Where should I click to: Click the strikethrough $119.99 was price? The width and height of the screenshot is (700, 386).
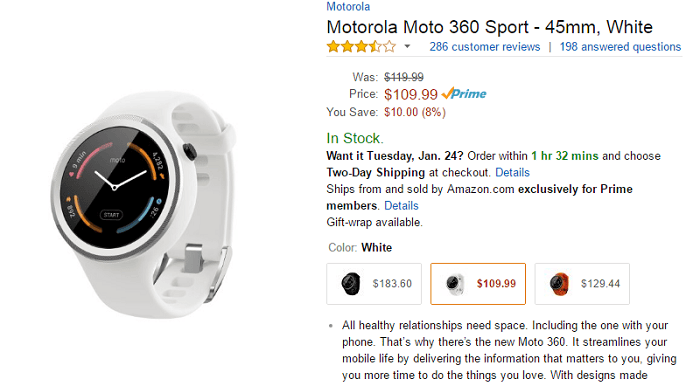(x=404, y=77)
